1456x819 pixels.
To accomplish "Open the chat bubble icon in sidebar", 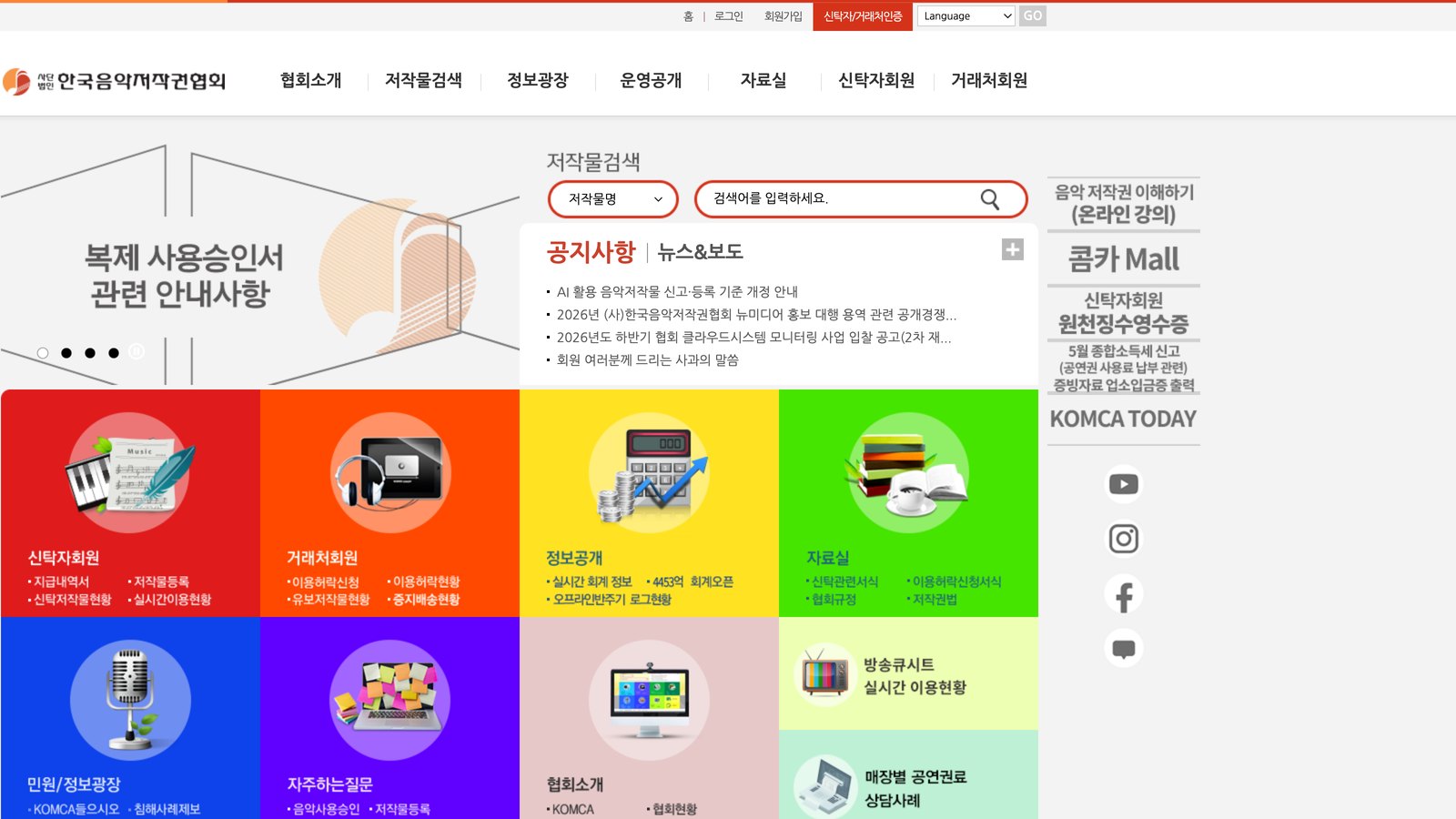I will pos(1124,649).
